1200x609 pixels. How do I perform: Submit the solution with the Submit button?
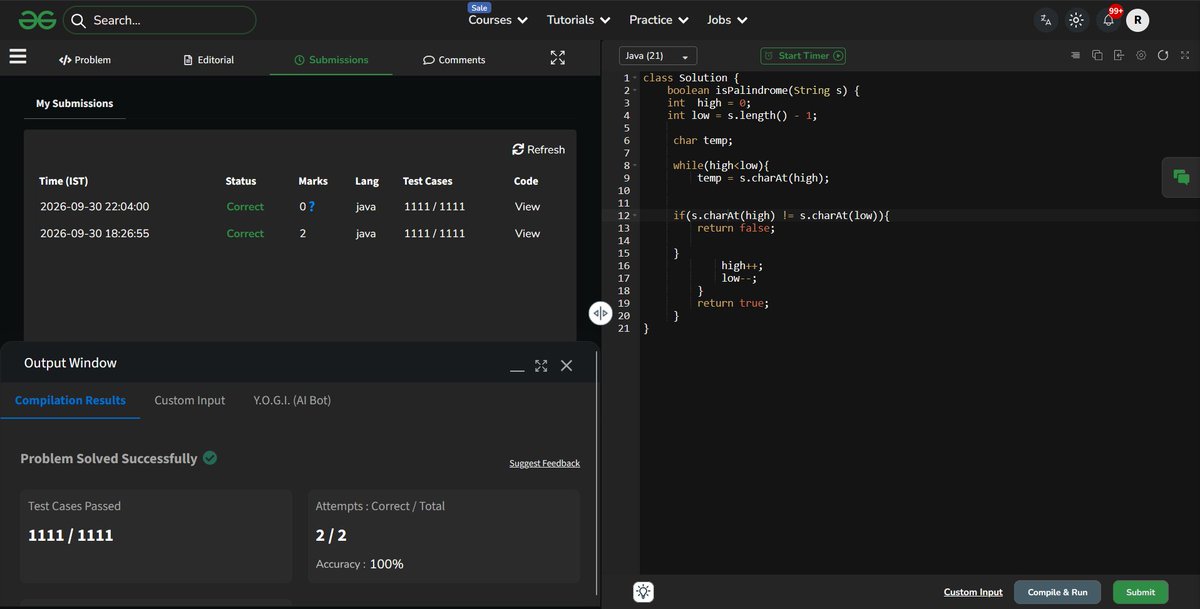click(x=1140, y=592)
